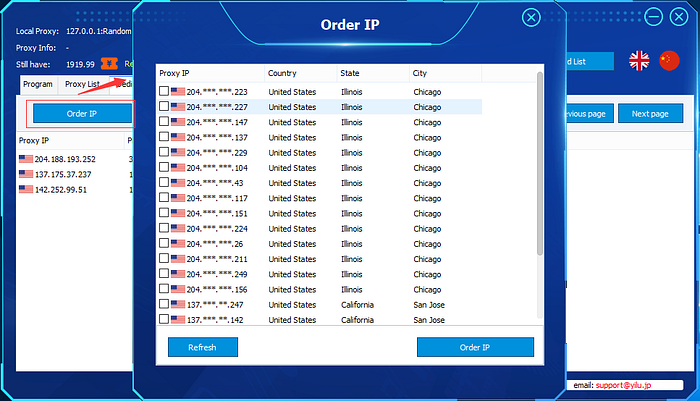Check the box for IP ending .223
This screenshot has height=401, width=700.
[164, 91]
